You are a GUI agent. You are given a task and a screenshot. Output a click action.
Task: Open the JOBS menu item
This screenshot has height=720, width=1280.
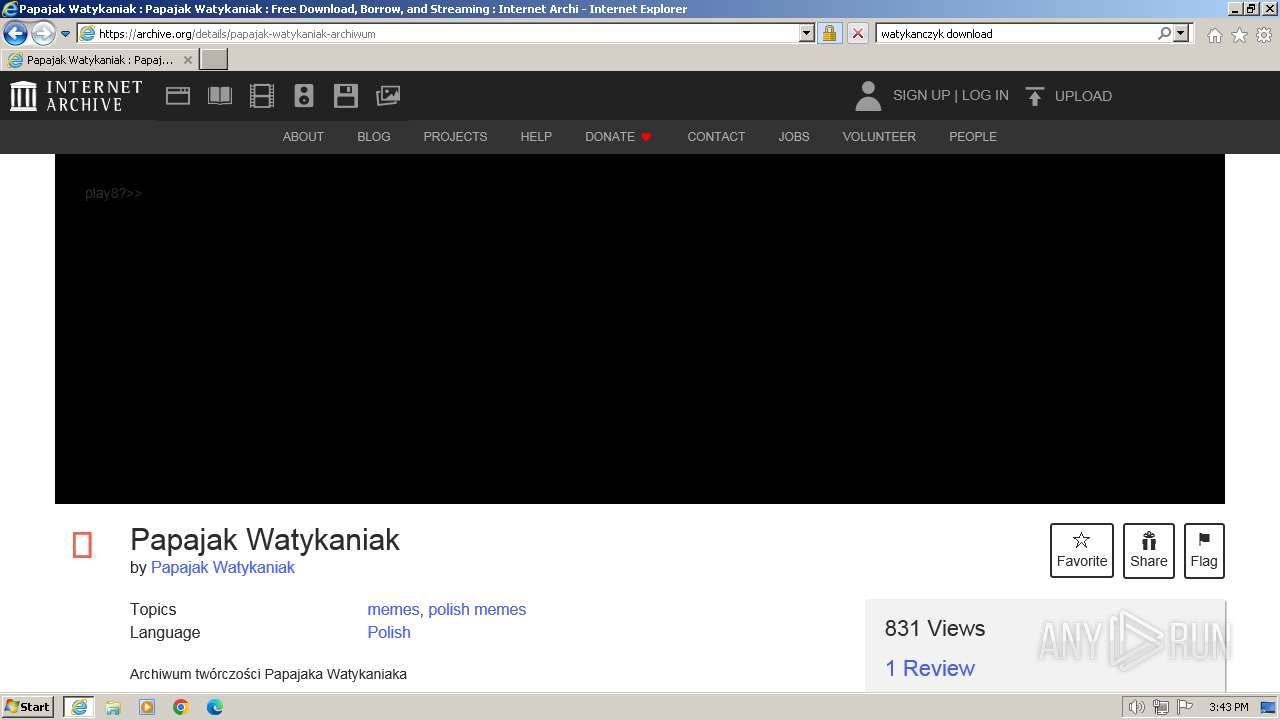pos(794,137)
